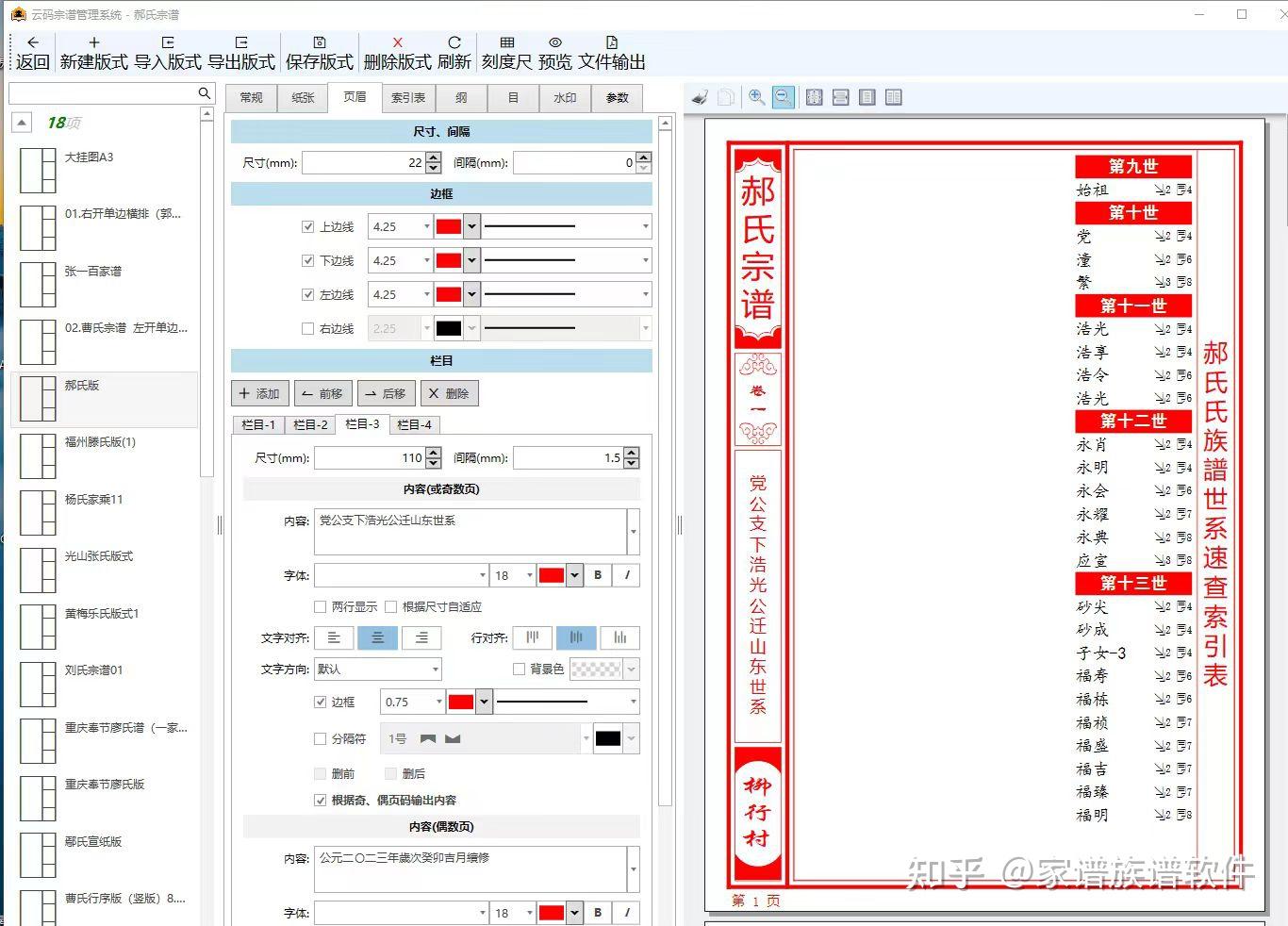Click the fit-width preview icon
The image size is (1288, 926).
(841, 97)
